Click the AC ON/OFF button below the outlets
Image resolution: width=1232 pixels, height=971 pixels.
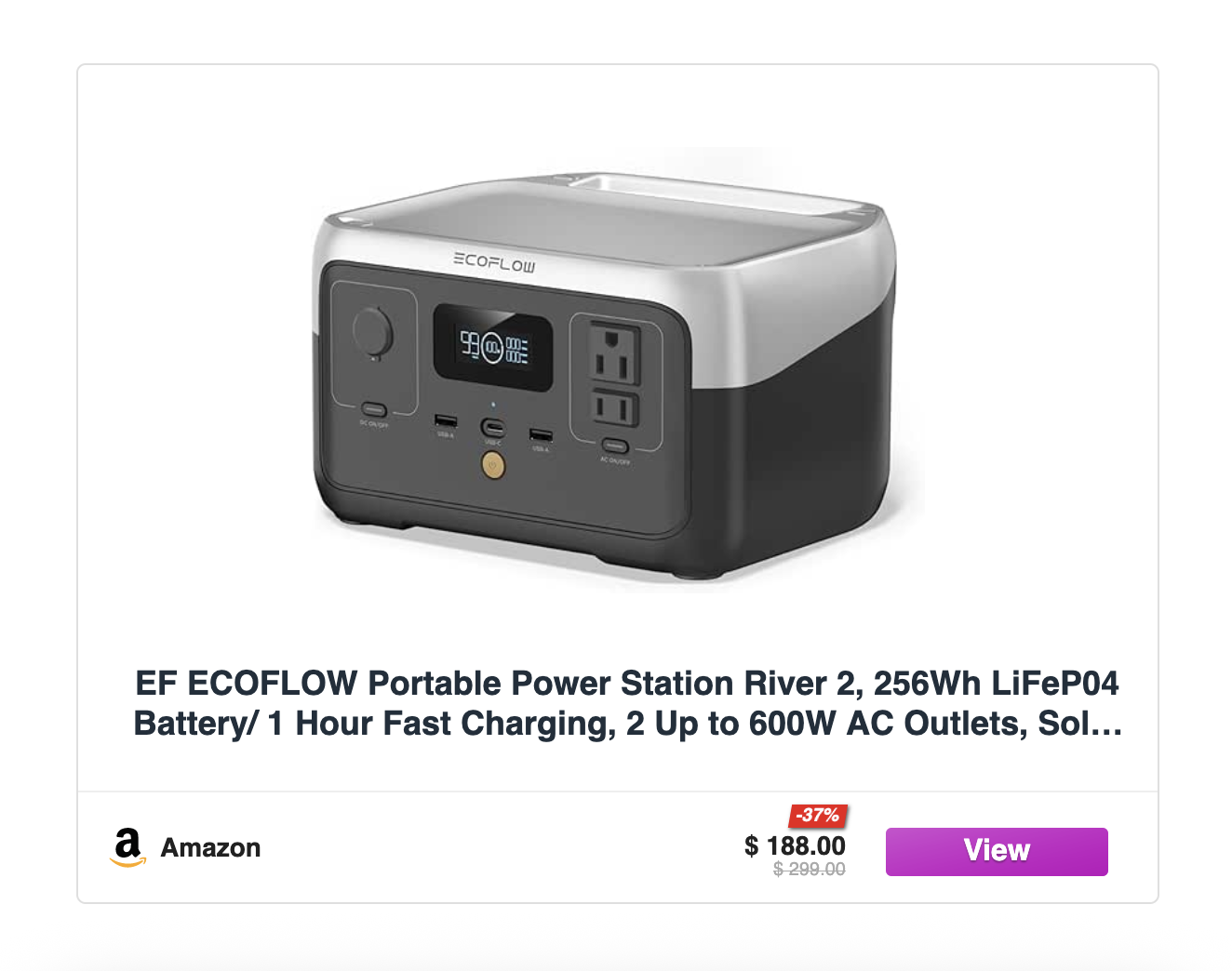pyautogui.click(x=614, y=446)
